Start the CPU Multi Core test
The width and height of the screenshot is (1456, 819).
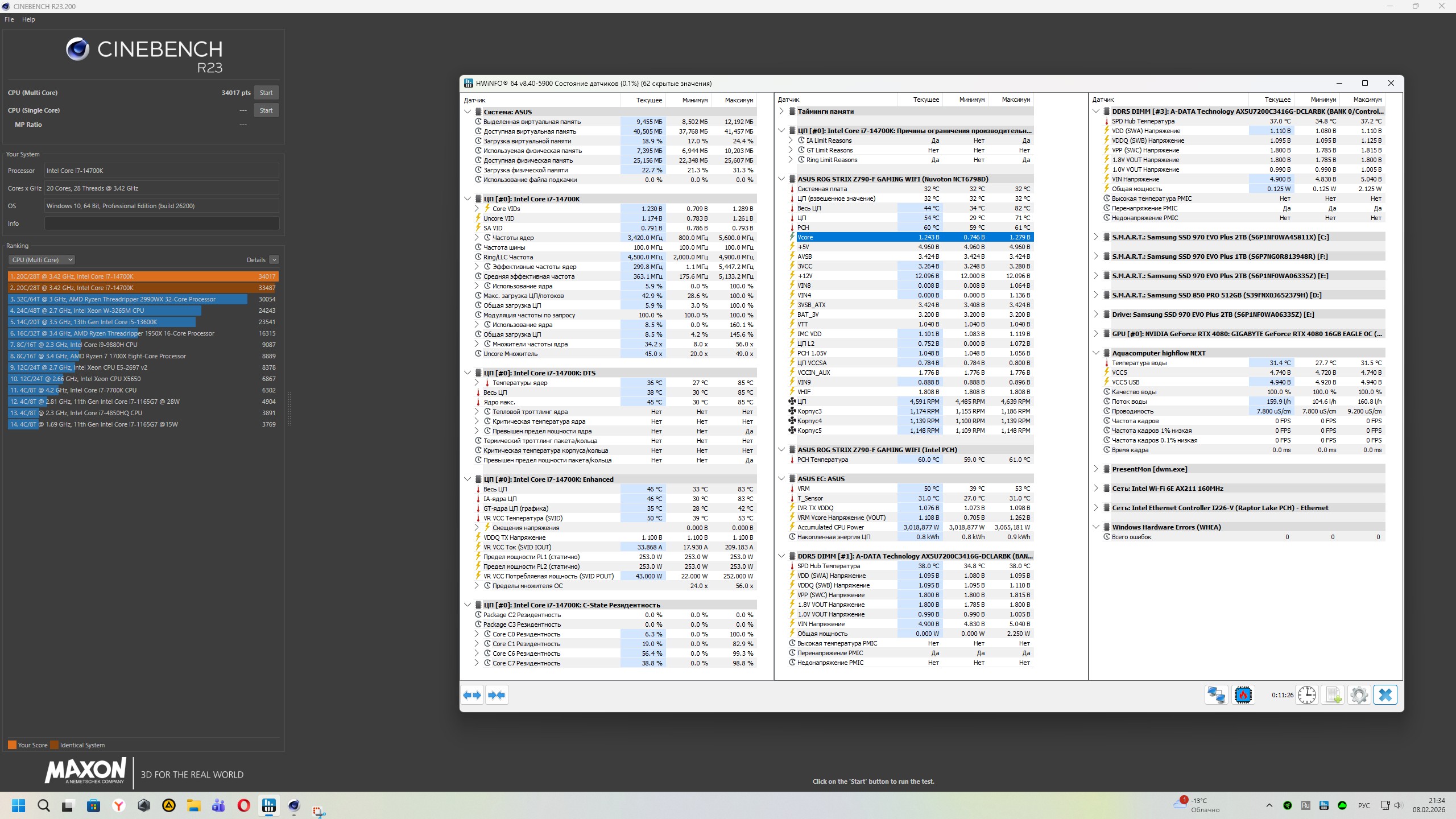coord(266,93)
